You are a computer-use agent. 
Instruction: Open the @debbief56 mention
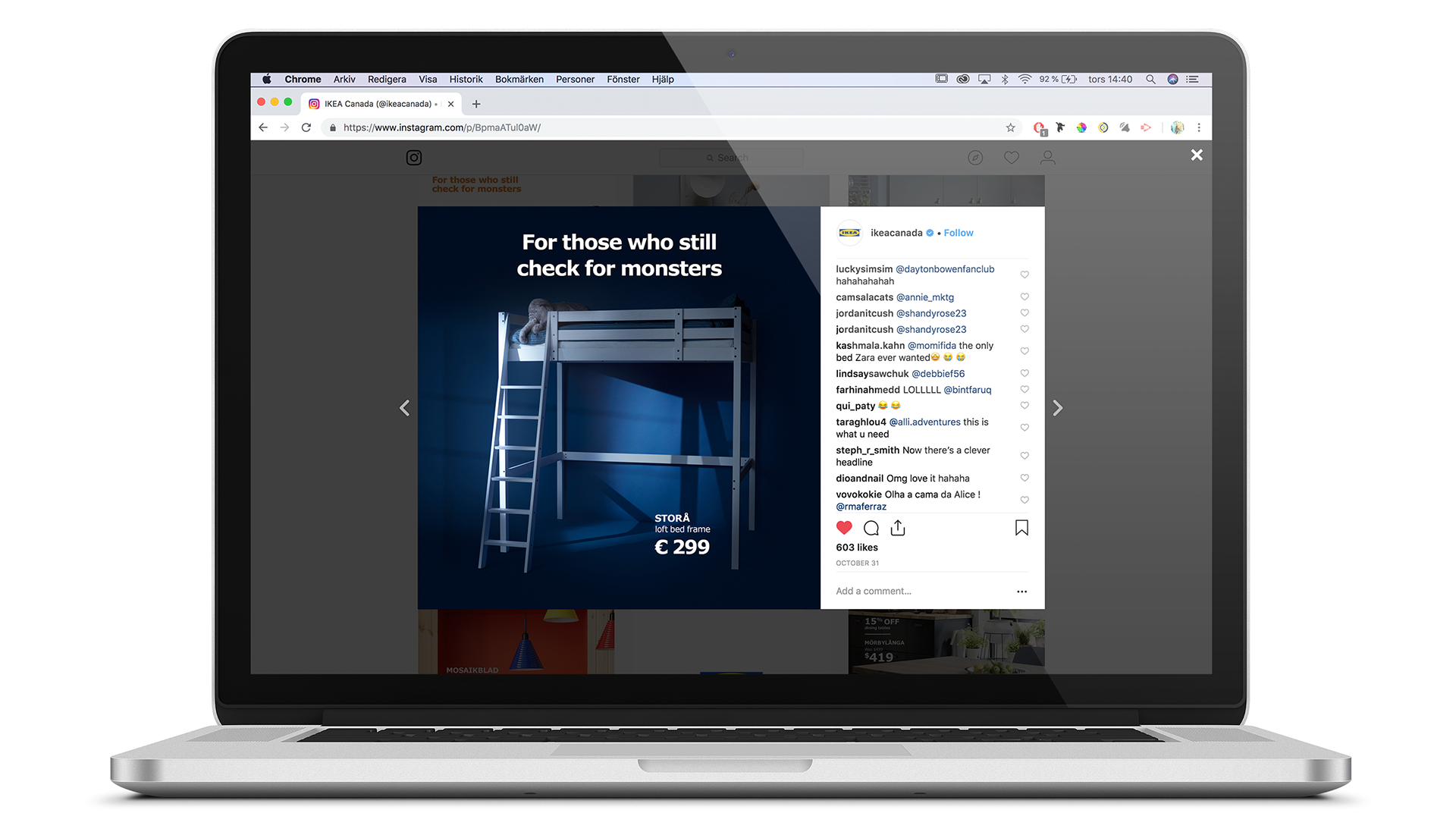pos(938,374)
